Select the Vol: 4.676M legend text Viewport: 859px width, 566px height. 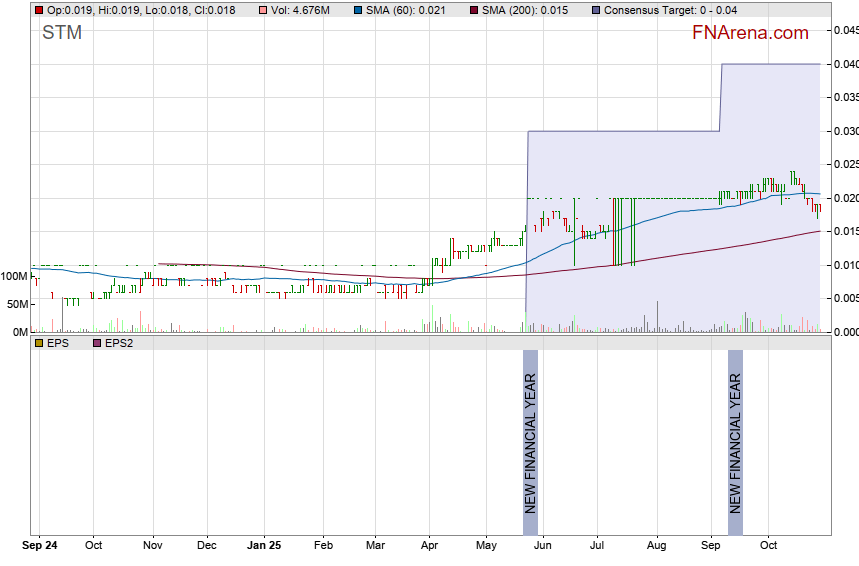[x=300, y=10]
